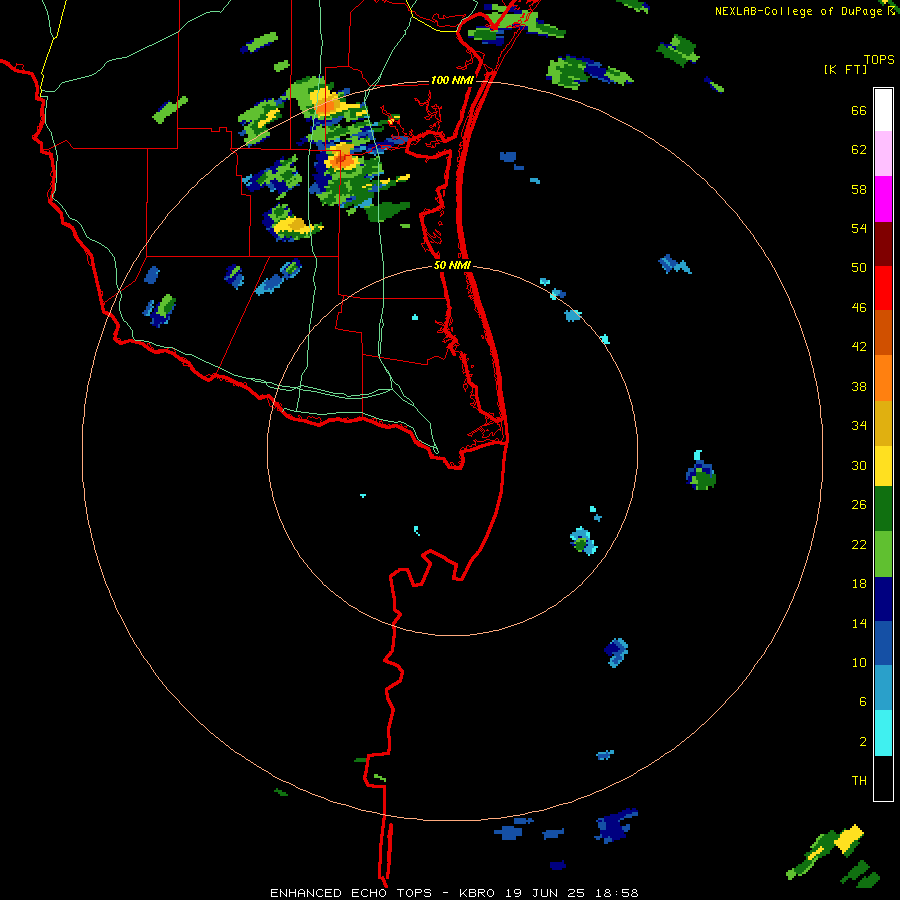Click the navy blue legend swatch
Viewport: 900px width, 900px height.
coord(883,599)
